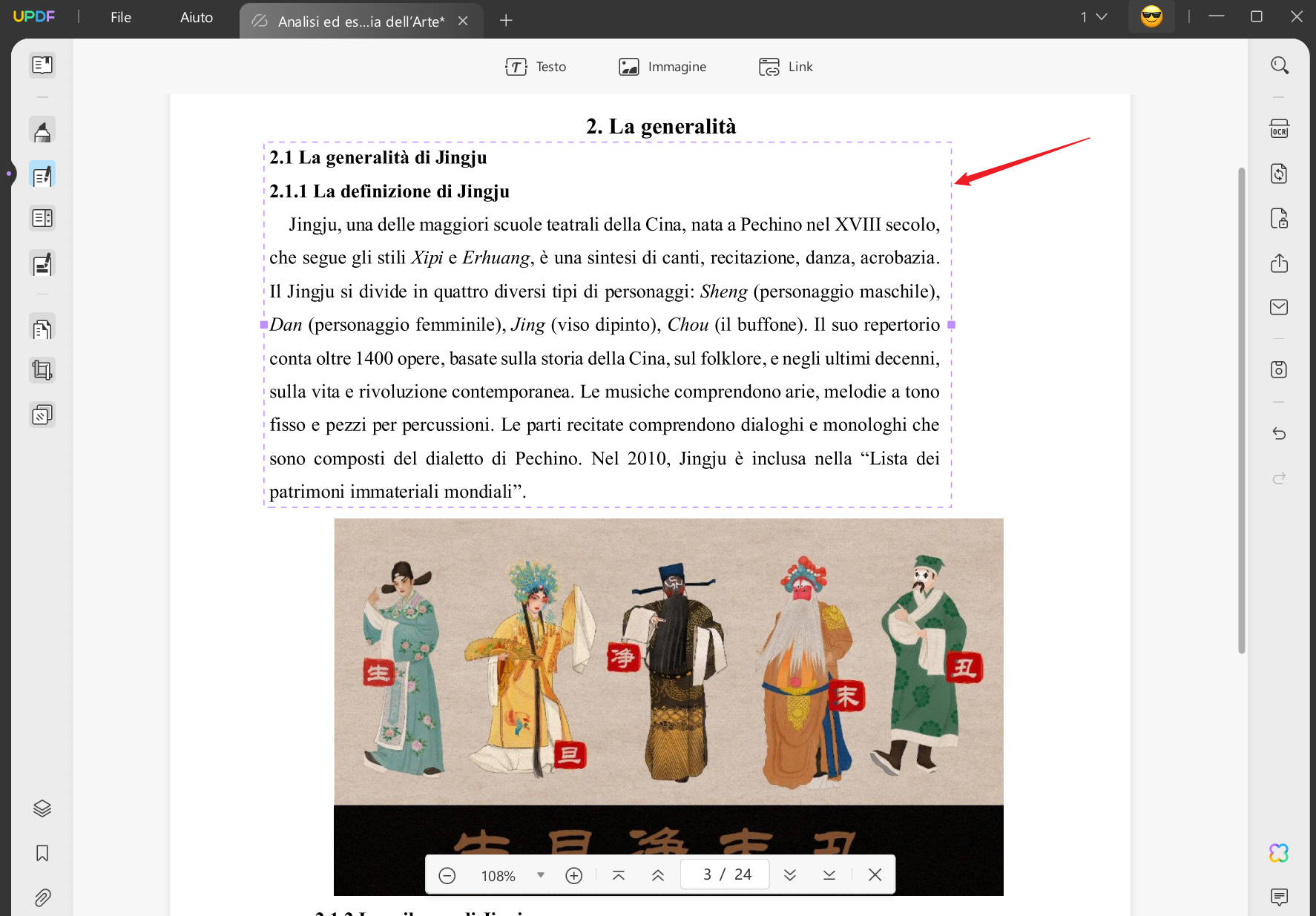
Task: Click the left resize handle of text box
Action: click(x=263, y=325)
